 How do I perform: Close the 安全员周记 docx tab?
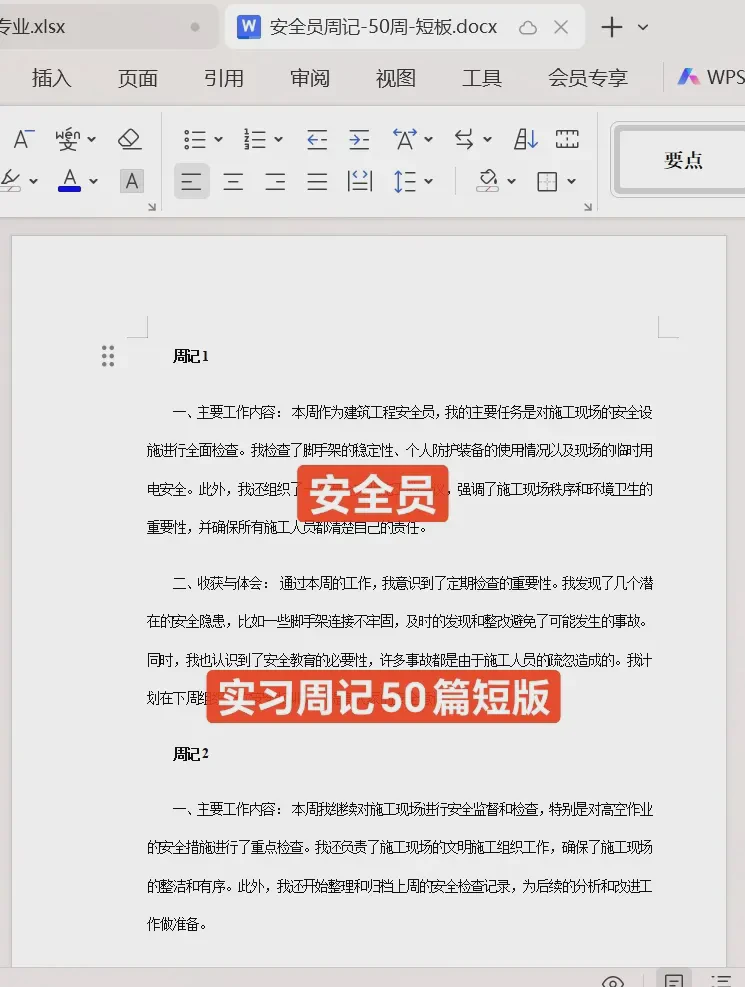point(561,27)
